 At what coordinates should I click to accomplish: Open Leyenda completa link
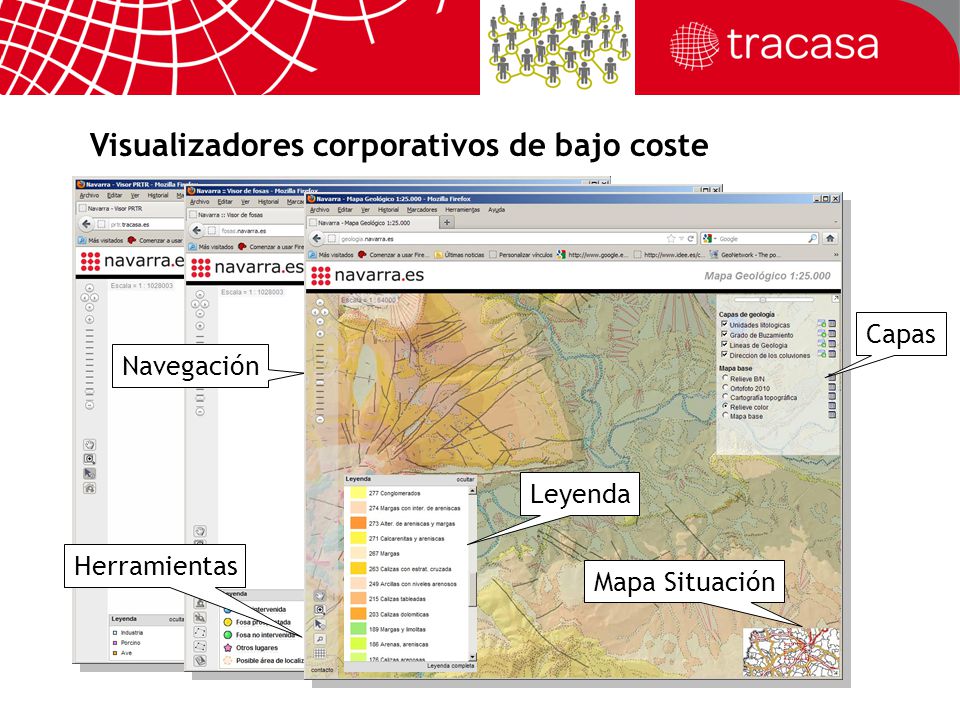[450, 666]
